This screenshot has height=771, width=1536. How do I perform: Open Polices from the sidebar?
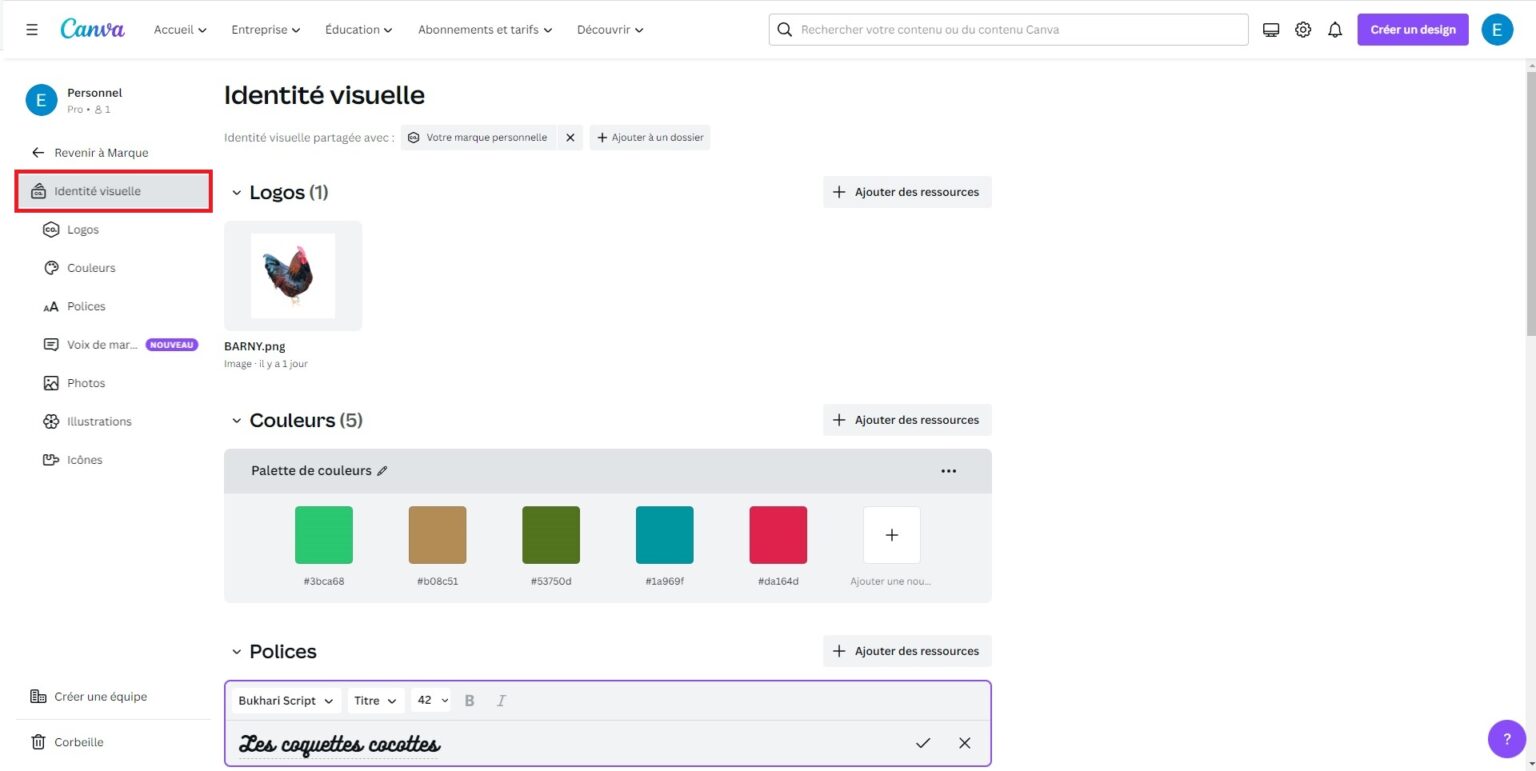coord(86,306)
